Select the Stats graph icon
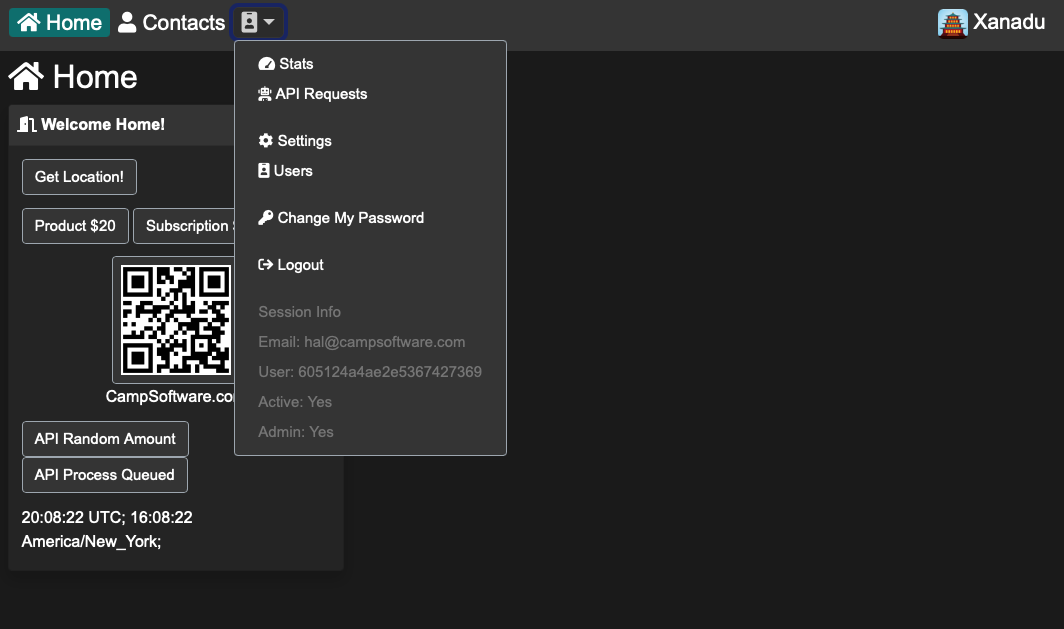Image resolution: width=1064 pixels, height=629 pixels. tap(265, 63)
